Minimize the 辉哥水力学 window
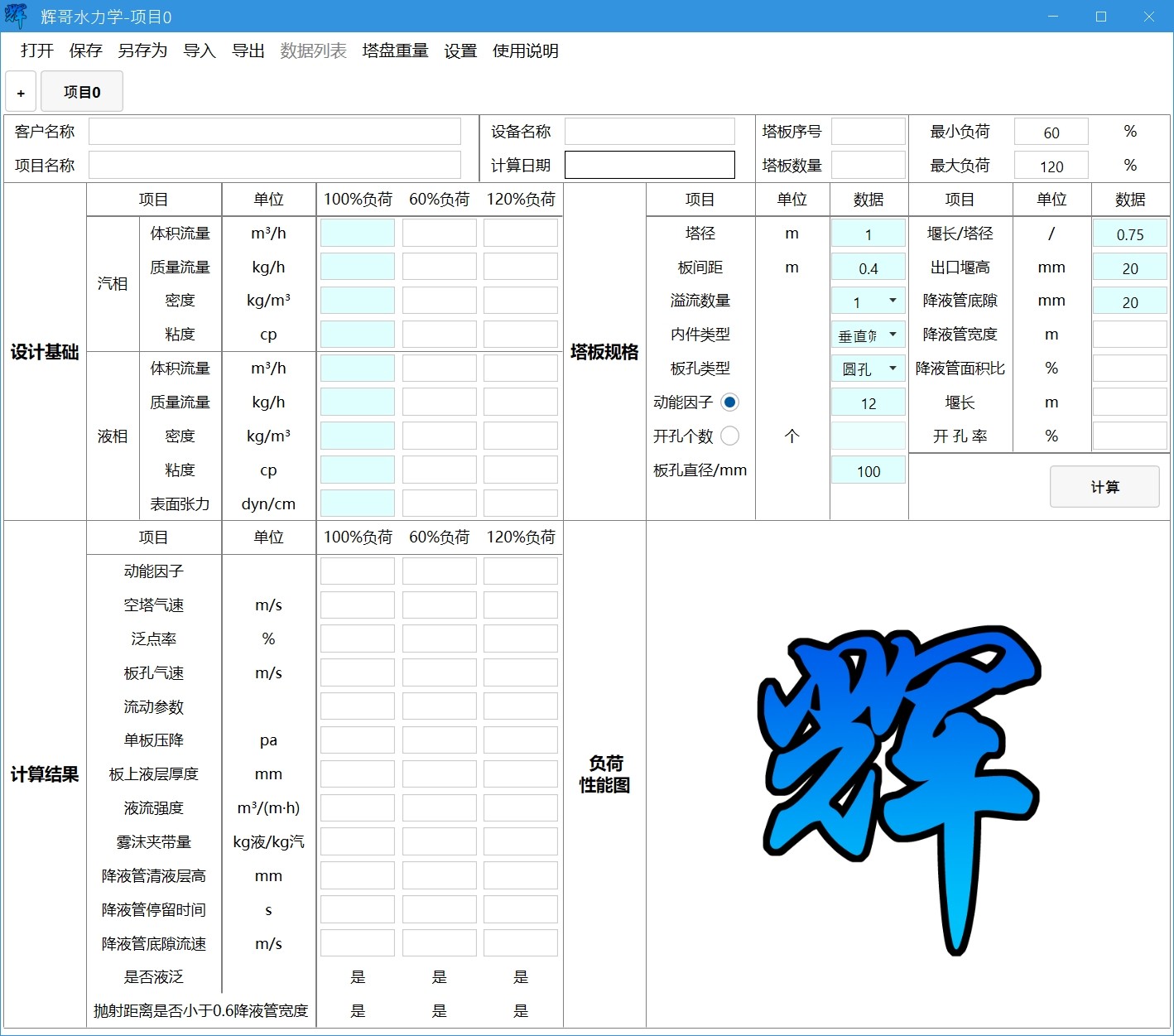Screen dimensions: 1174x1036 1053,17
